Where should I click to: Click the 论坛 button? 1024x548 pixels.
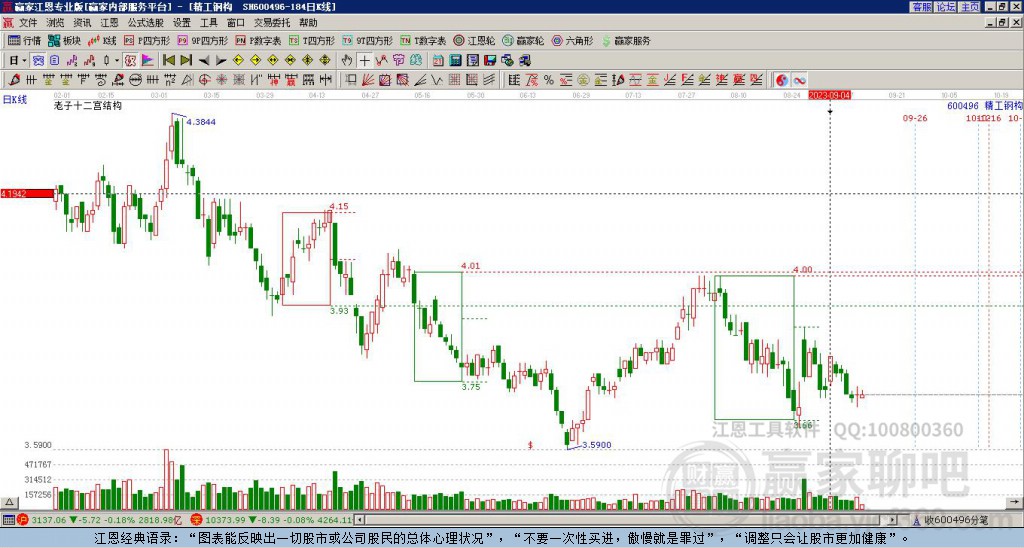click(946, 7)
